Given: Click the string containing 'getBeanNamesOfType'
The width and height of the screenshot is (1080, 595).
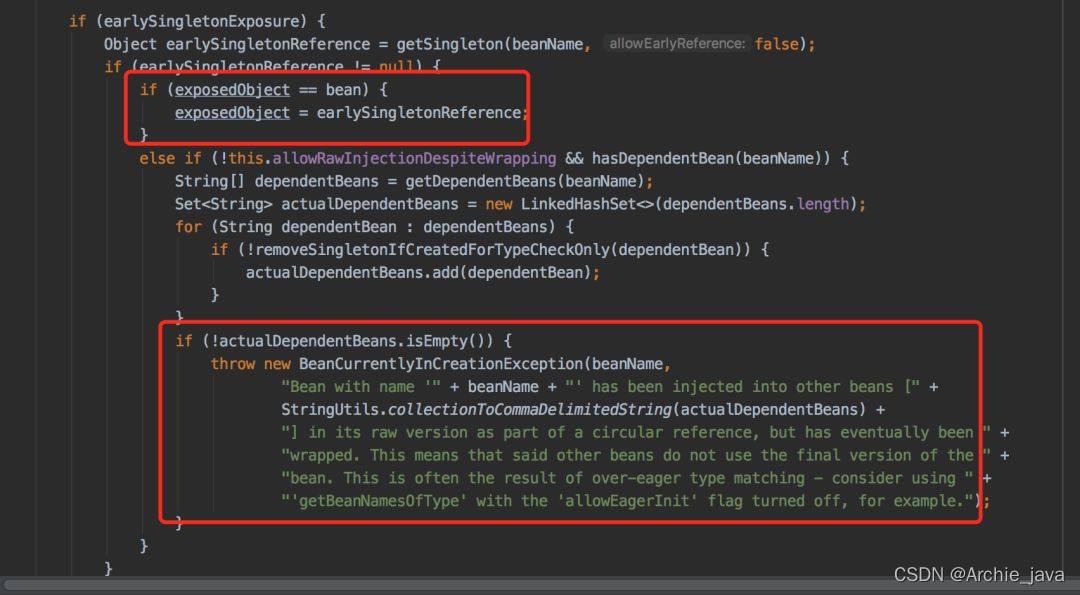Looking at the screenshot, I should coord(630,501).
